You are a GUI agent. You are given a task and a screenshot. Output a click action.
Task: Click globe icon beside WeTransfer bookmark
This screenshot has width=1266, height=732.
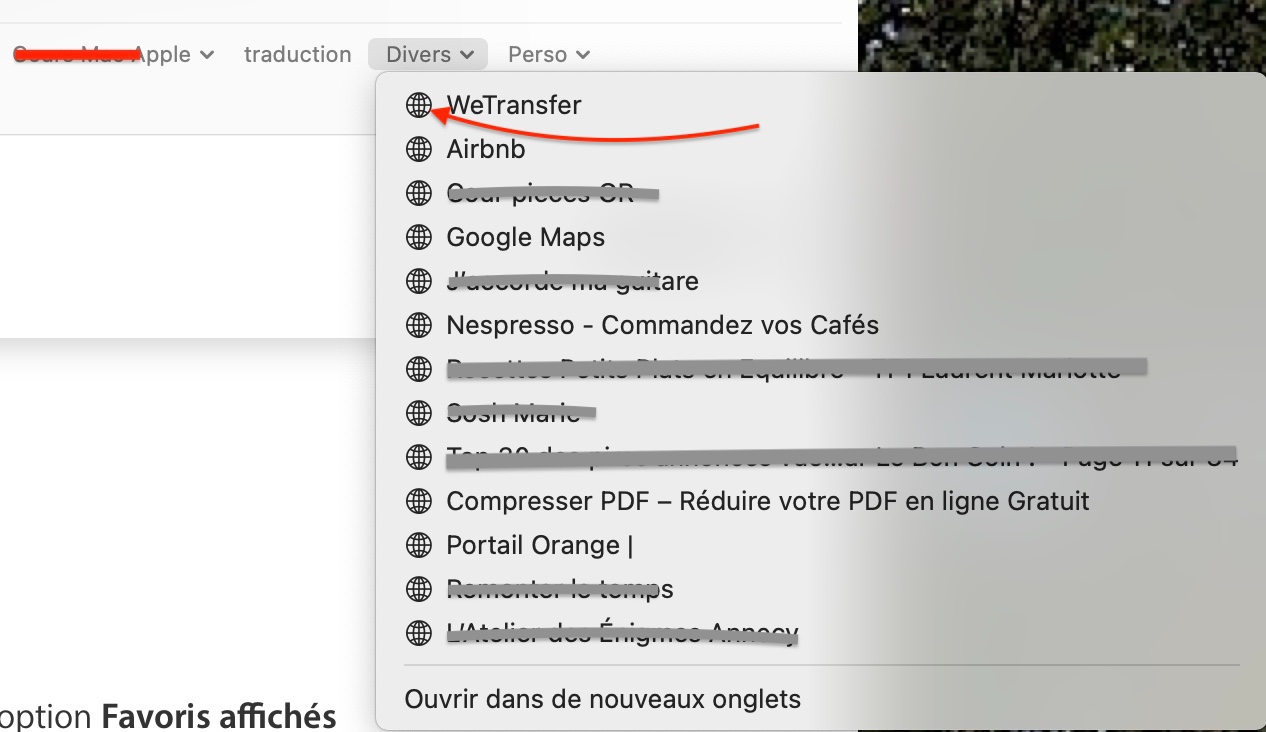[419, 105]
